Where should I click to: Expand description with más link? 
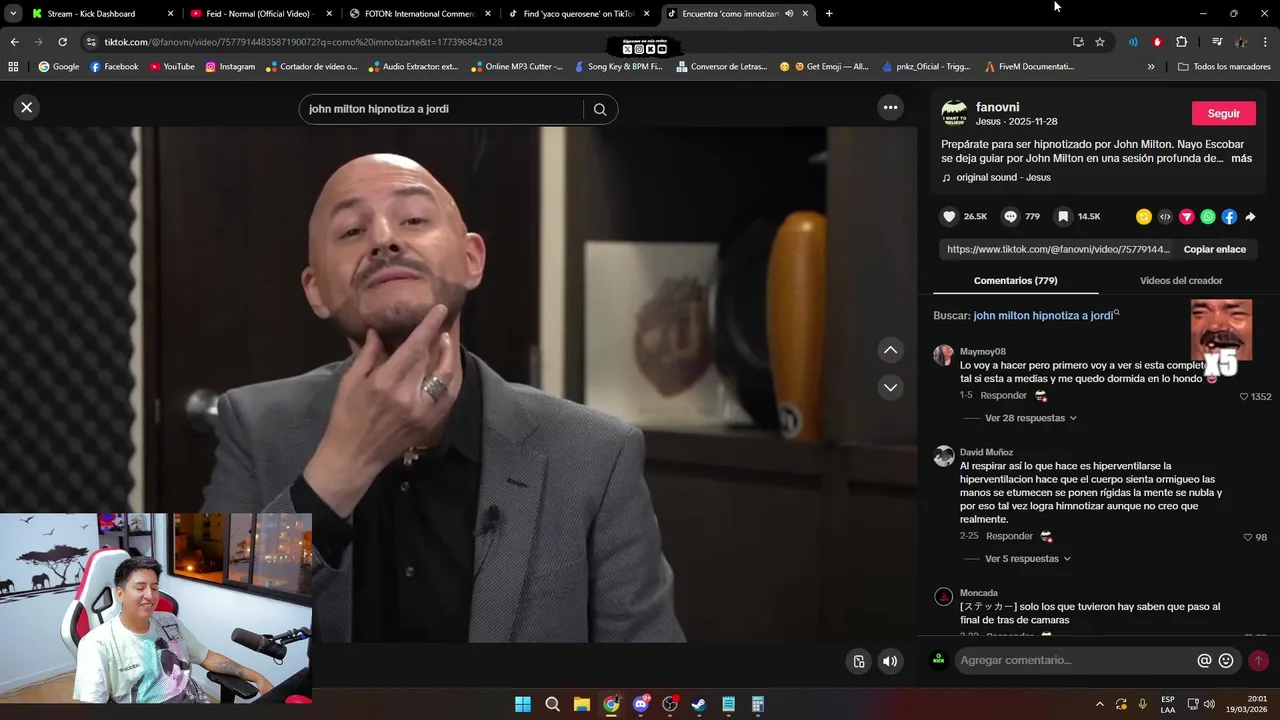point(1241,158)
